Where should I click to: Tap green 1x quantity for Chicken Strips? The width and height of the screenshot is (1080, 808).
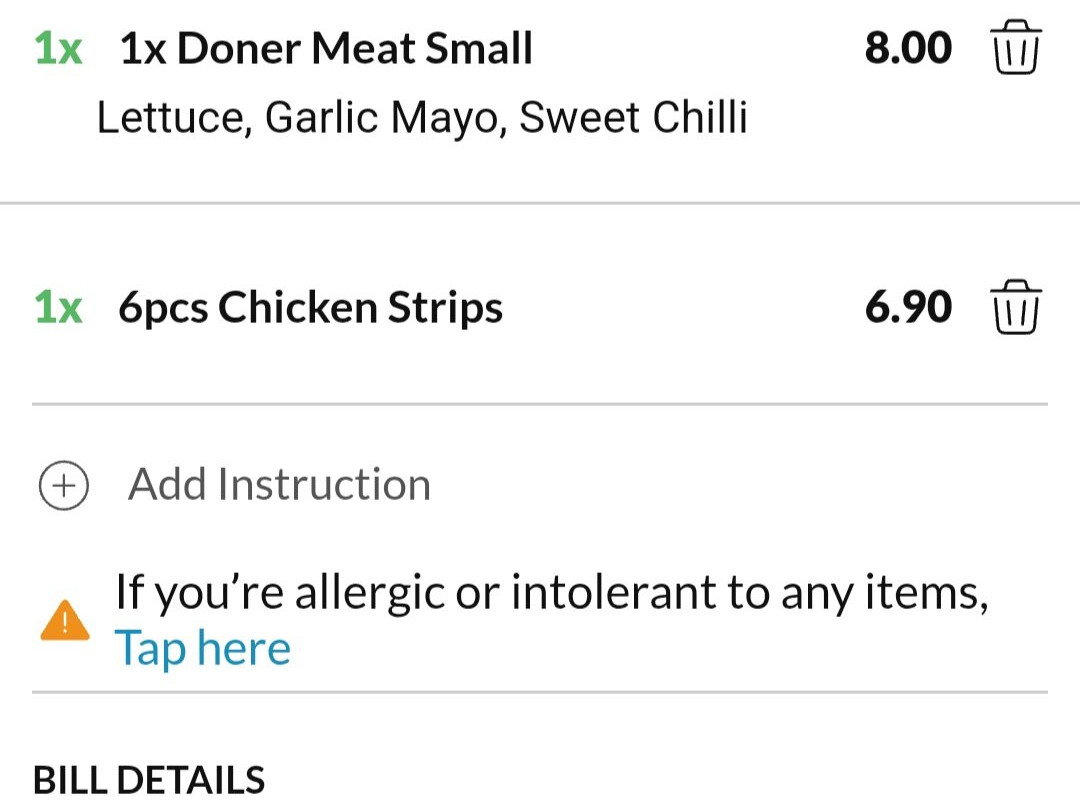tap(59, 307)
